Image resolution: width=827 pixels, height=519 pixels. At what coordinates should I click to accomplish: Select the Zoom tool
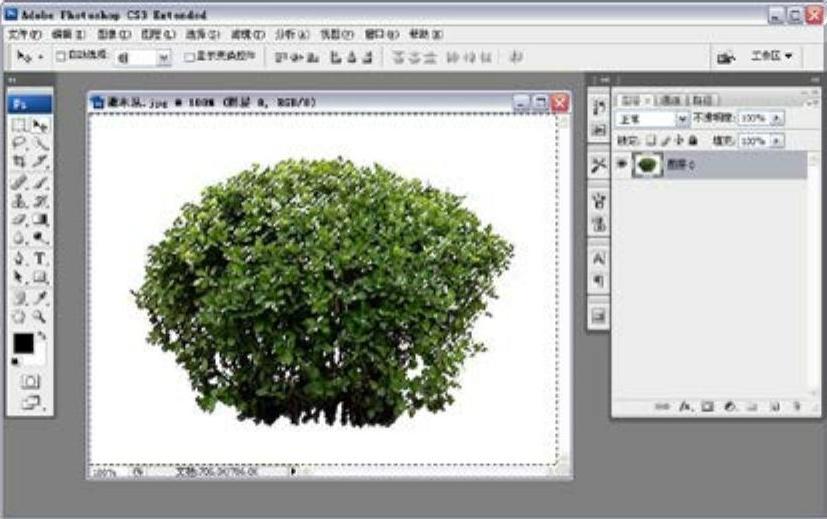point(40,316)
